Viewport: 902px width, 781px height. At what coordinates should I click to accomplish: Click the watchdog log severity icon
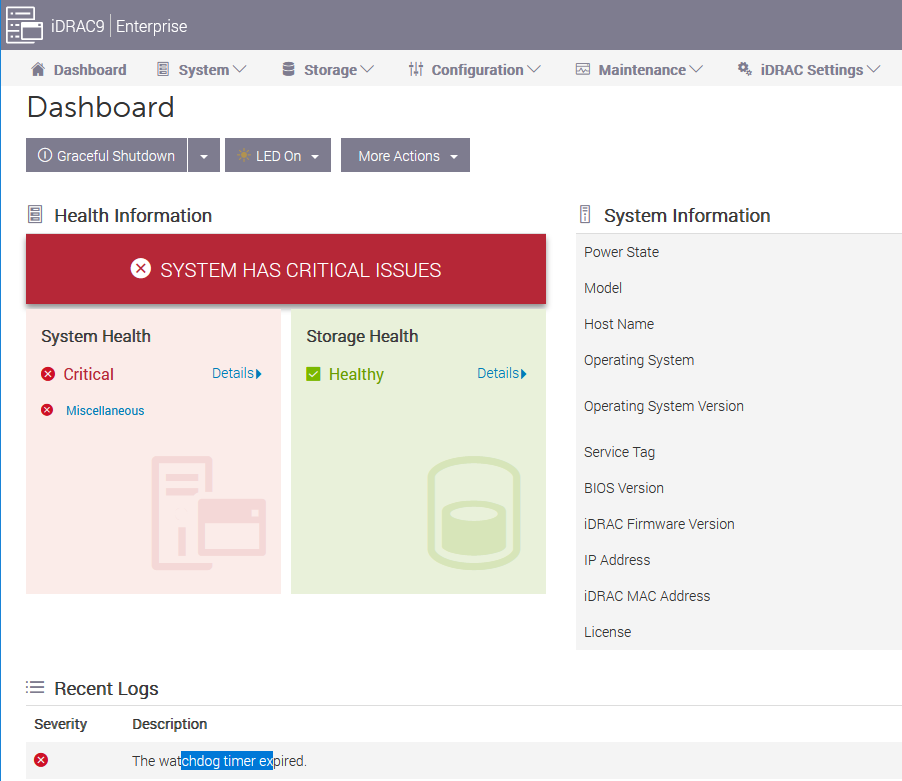pyautogui.click(x=41, y=760)
